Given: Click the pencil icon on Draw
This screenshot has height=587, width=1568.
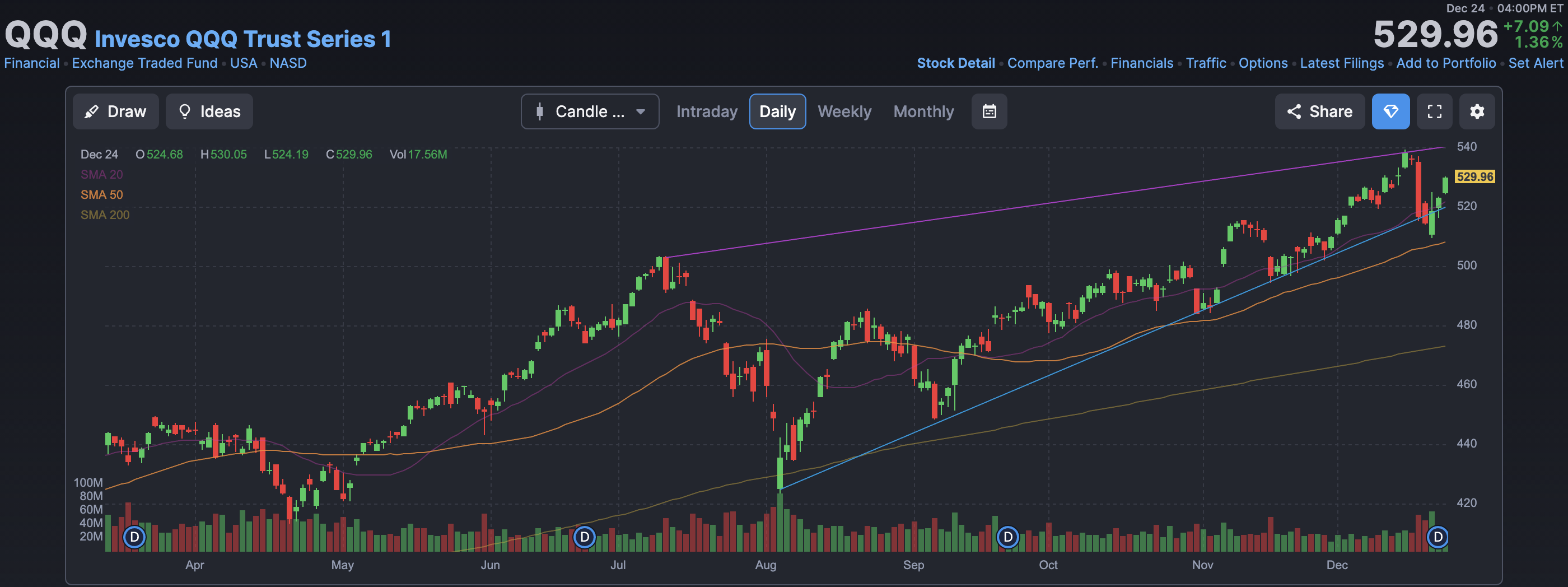Looking at the screenshot, I should point(91,111).
